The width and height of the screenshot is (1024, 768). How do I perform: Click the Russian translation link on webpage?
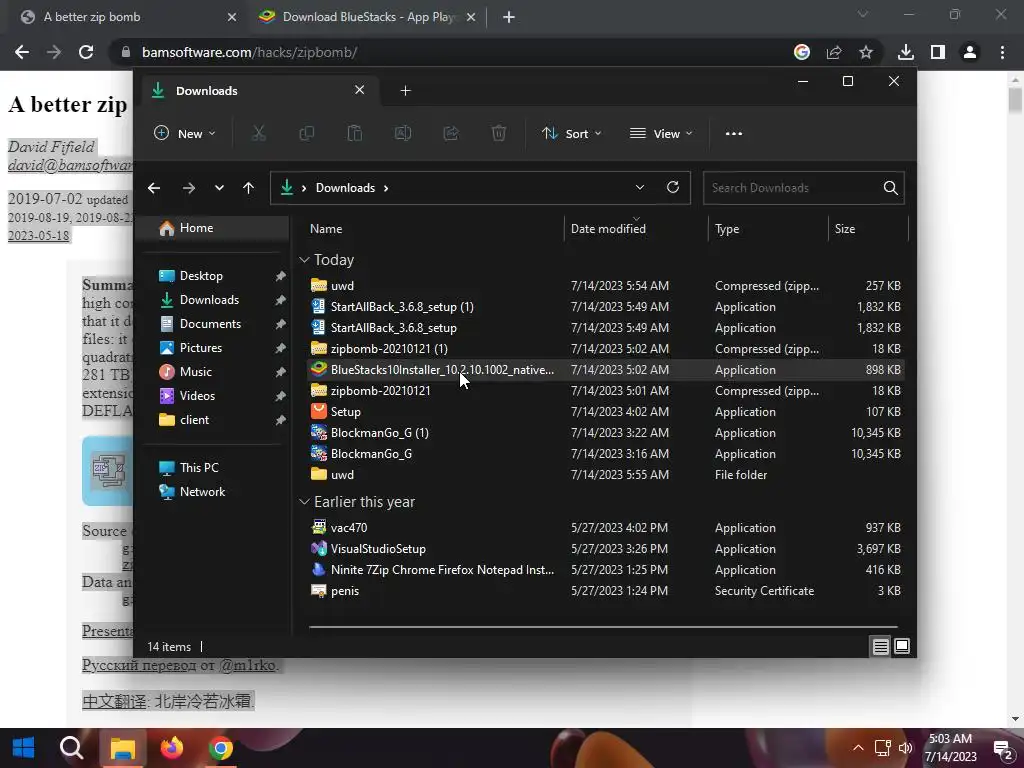[138, 665]
